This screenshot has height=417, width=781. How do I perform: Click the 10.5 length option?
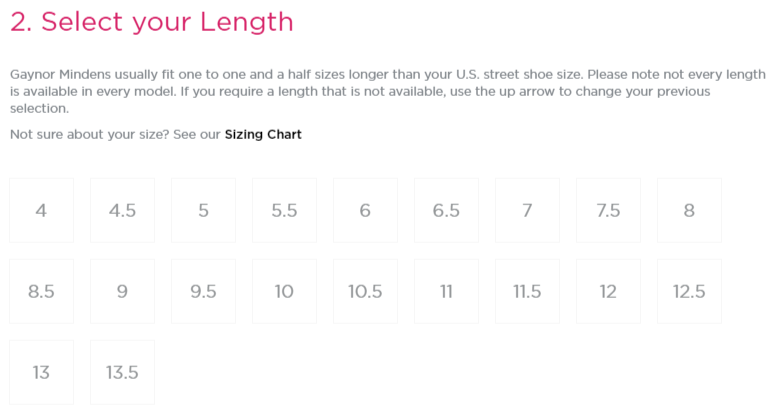[x=365, y=291]
